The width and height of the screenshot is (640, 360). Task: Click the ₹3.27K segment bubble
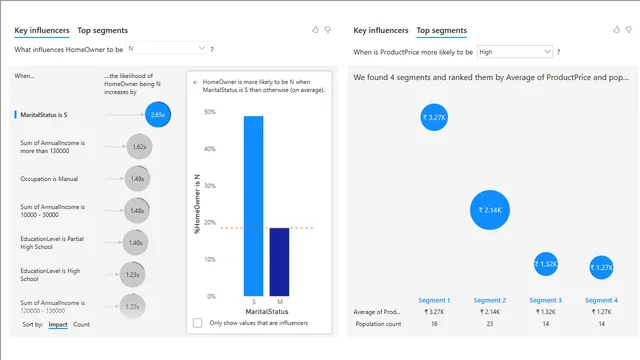point(434,117)
